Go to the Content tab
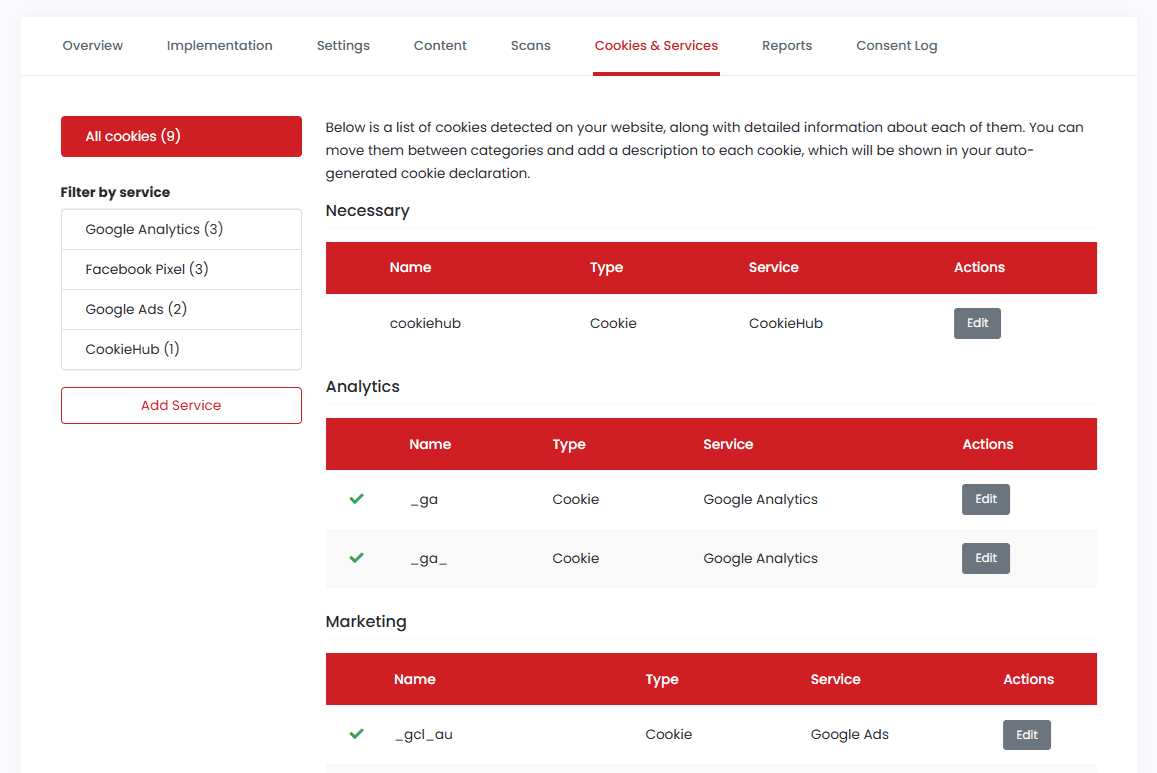Viewport: 1157px width, 773px height. tap(440, 46)
